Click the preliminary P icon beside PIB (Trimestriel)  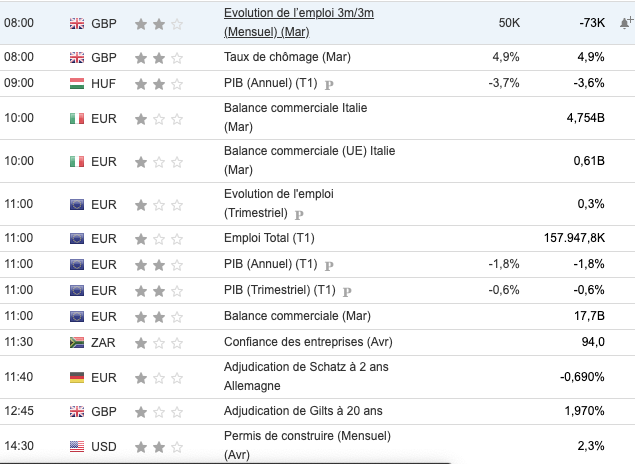(x=348, y=291)
